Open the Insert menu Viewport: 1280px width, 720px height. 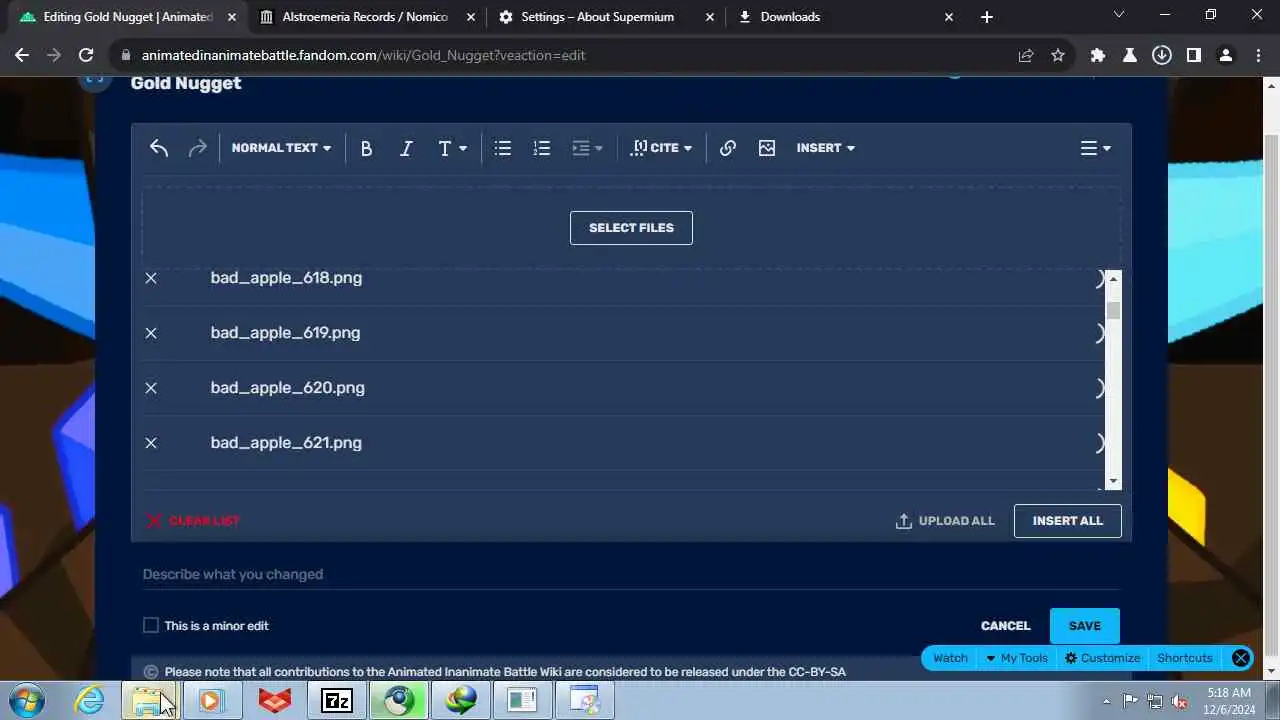tap(825, 148)
